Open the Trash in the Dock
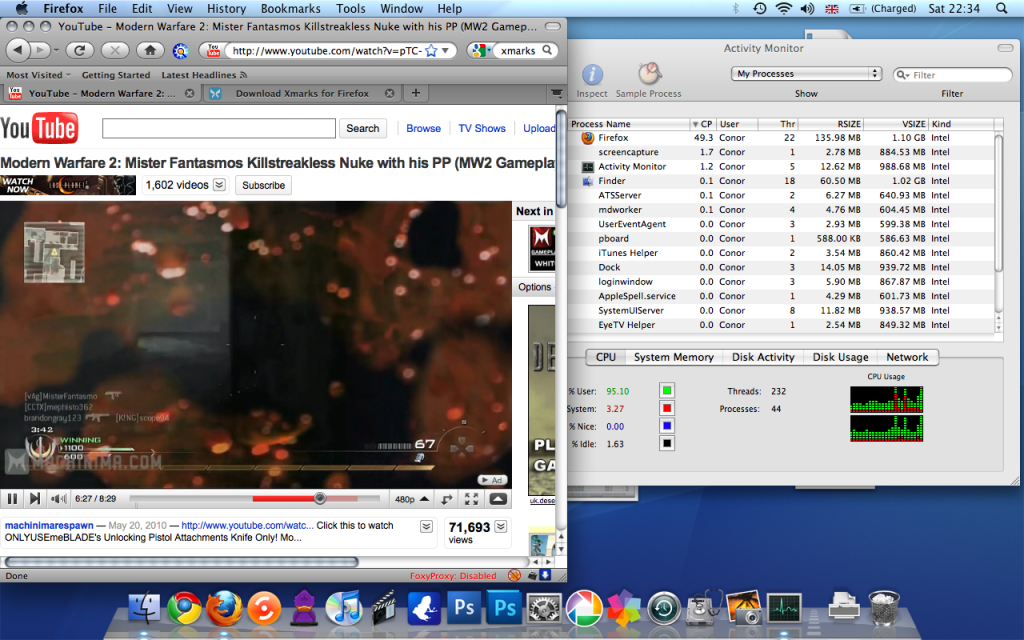Screen dimensions: 1024x640 click(884, 607)
